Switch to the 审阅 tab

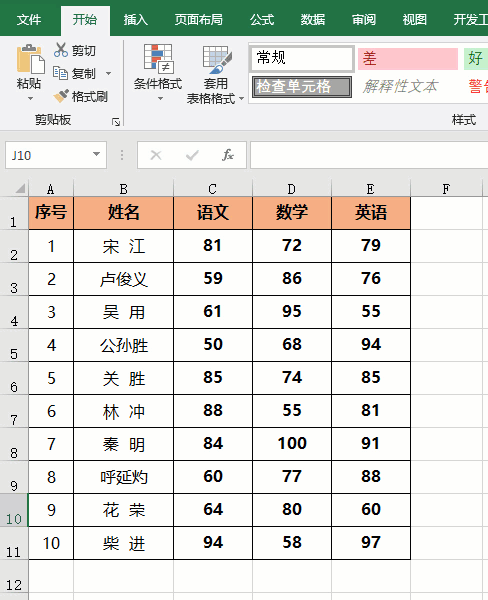coord(364,19)
